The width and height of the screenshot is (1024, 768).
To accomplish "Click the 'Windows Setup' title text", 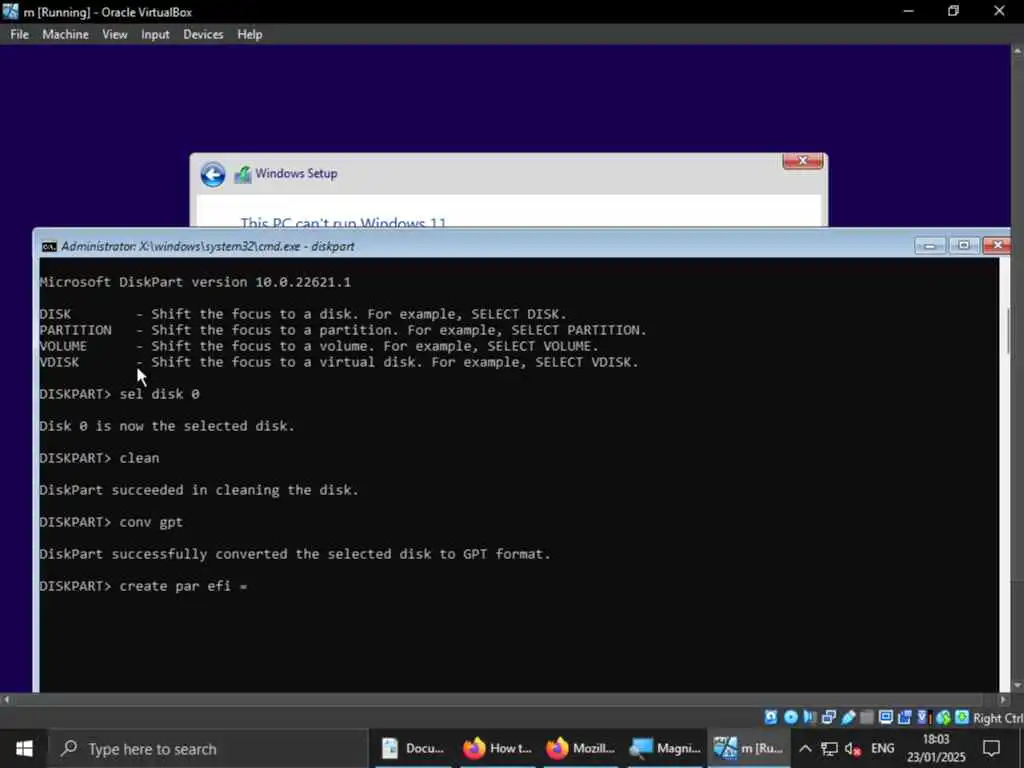I will [x=296, y=173].
